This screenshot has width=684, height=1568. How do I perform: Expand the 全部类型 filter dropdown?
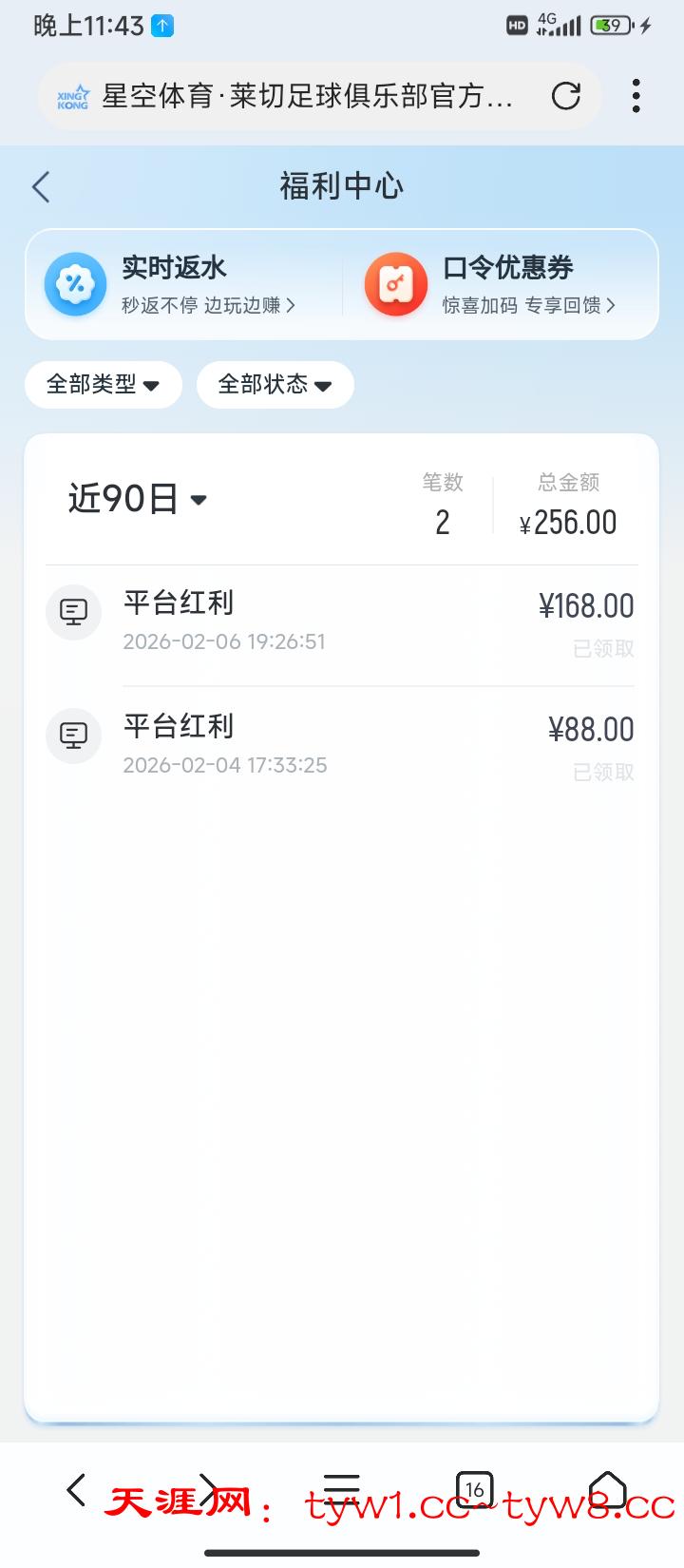point(103,385)
